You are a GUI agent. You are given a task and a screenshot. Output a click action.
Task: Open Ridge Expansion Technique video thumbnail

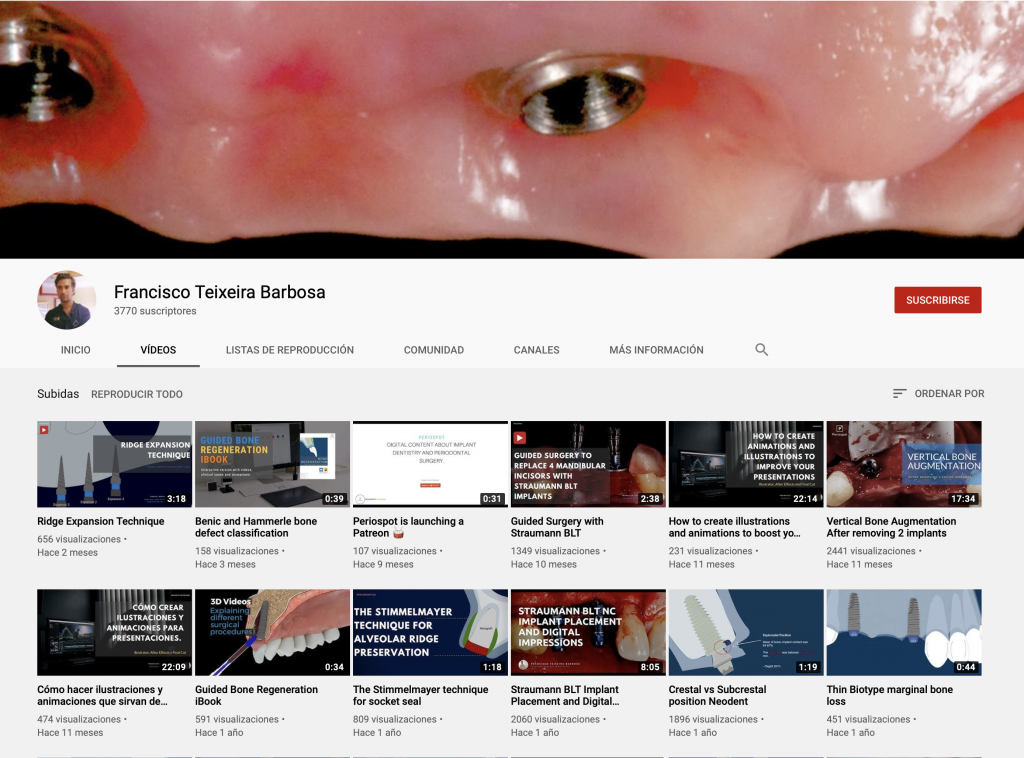click(114, 464)
